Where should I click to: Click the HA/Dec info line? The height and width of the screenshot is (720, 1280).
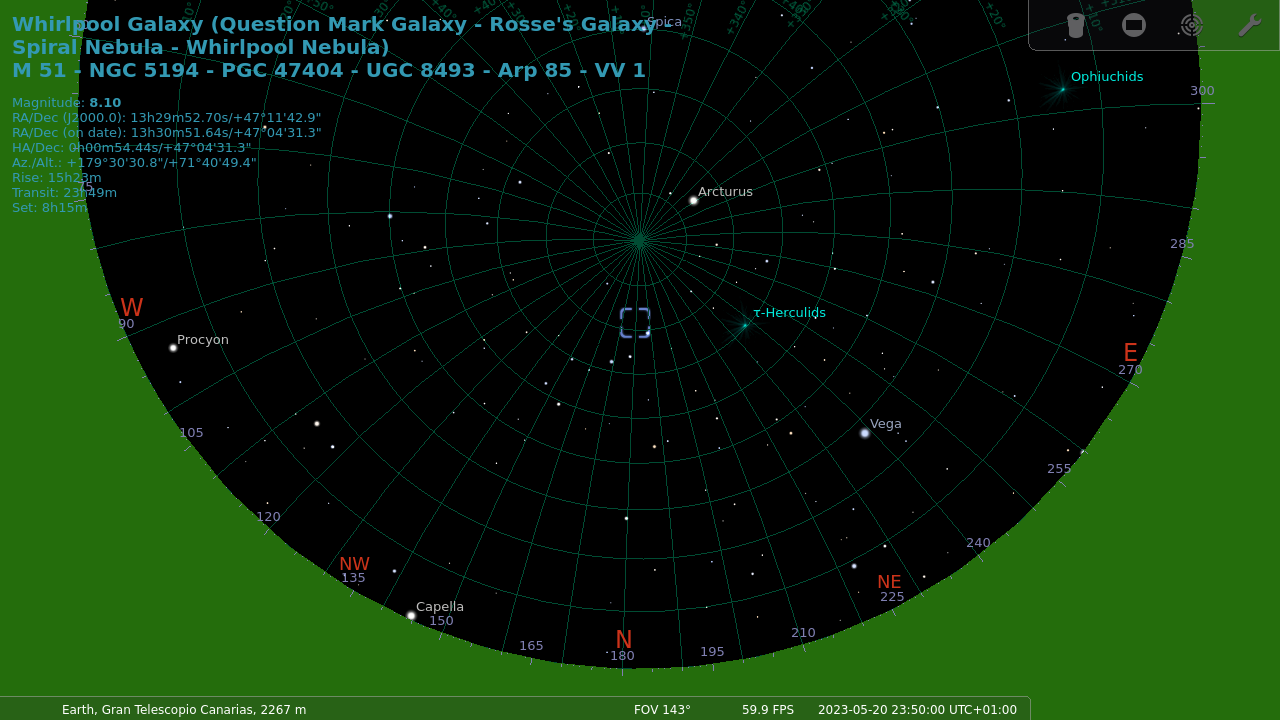131,147
